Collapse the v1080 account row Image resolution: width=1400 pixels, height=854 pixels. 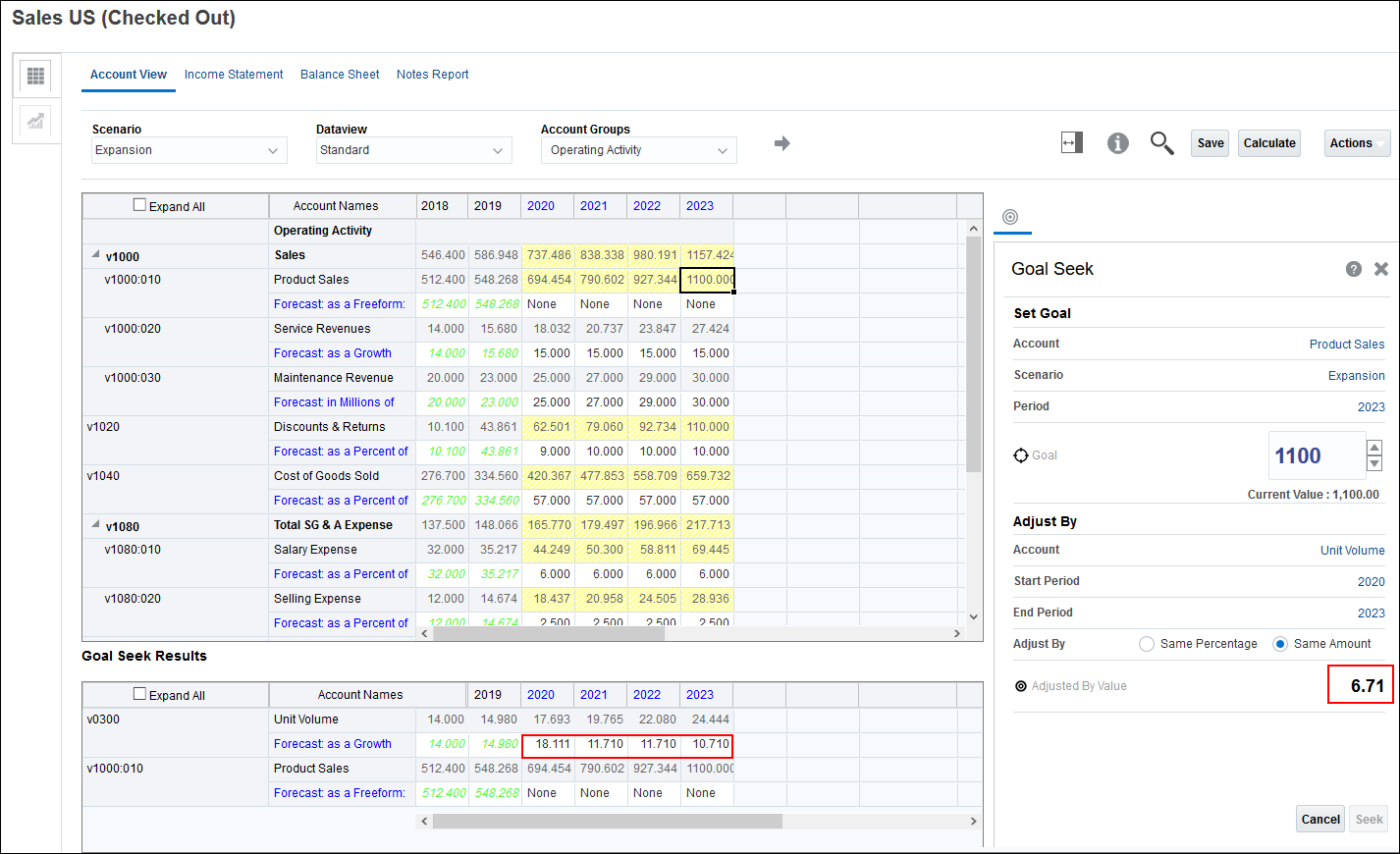pyautogui.click(x=96, y=525)
